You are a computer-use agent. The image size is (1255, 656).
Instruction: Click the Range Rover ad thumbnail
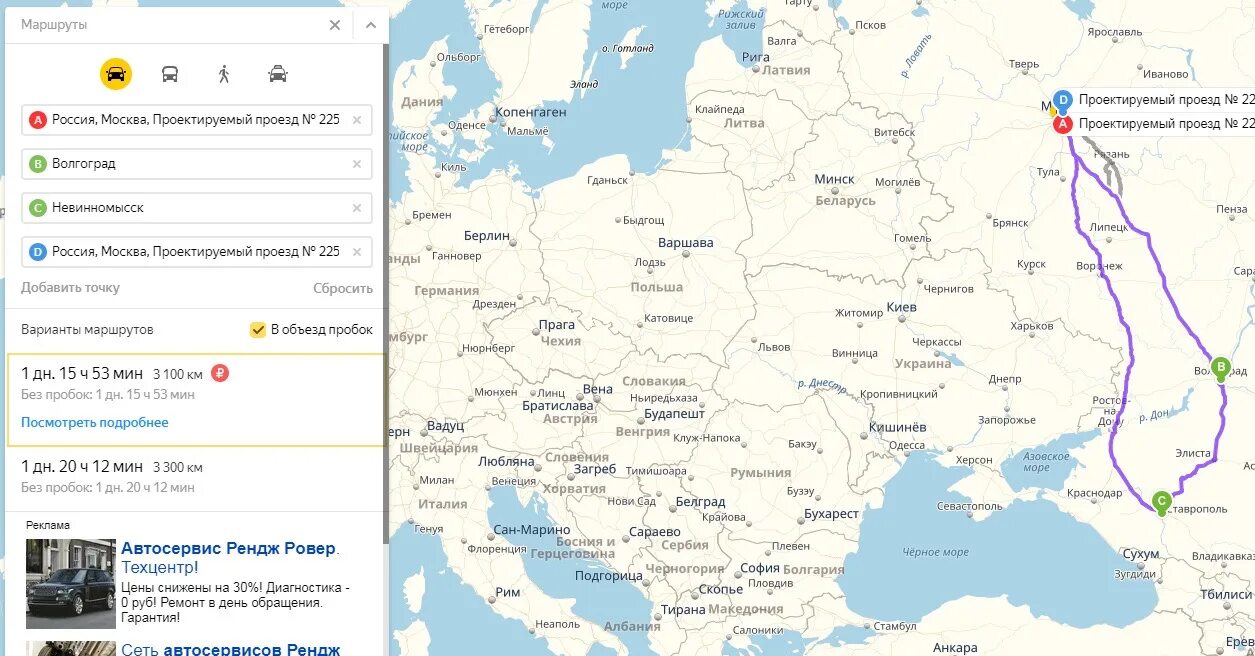coord(71,584)
